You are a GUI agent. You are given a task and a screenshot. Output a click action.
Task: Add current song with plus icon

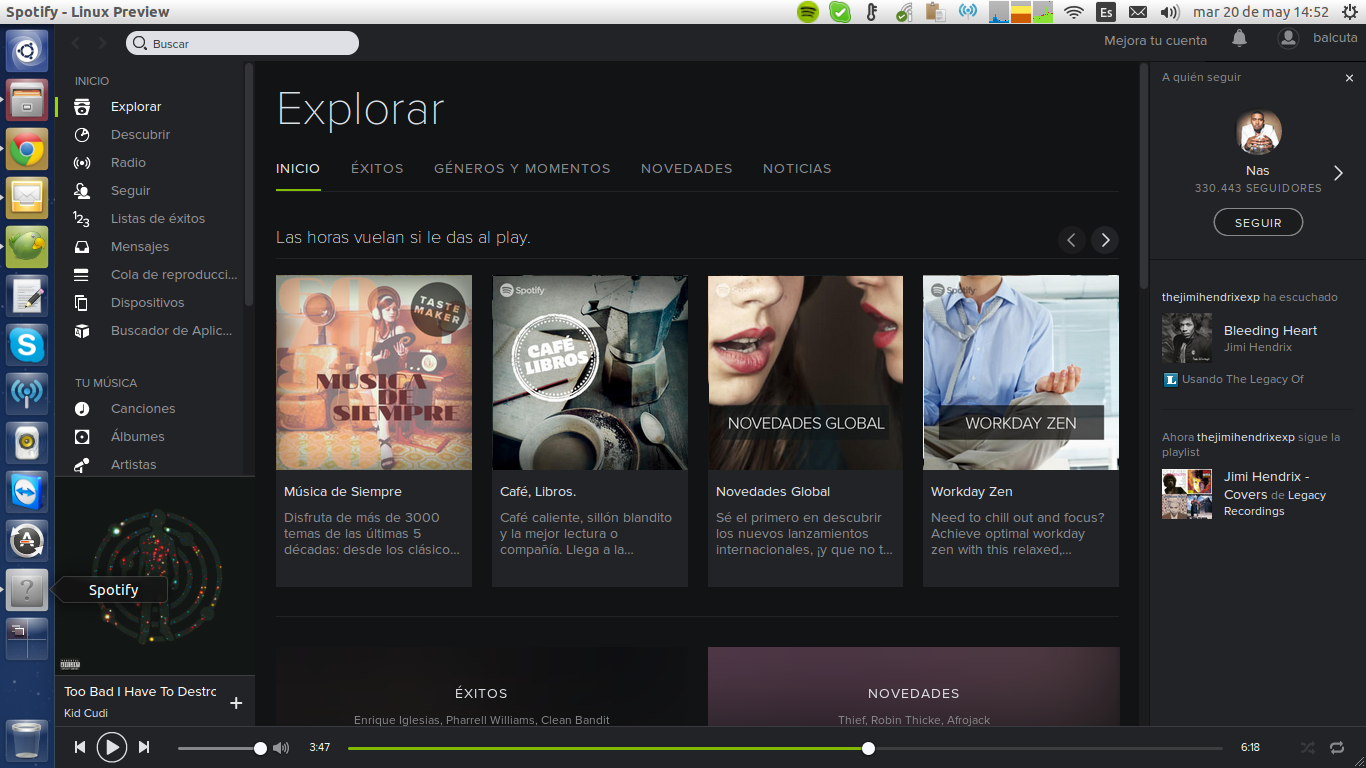[236, 703]
